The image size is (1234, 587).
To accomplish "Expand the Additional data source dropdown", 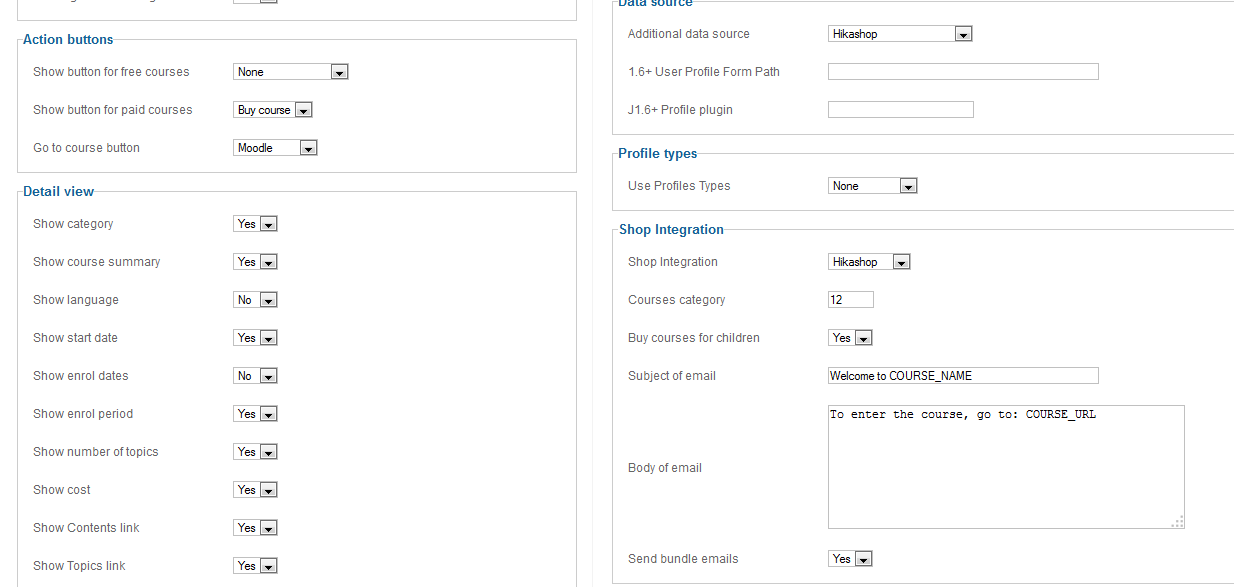I will click(900, 34).
